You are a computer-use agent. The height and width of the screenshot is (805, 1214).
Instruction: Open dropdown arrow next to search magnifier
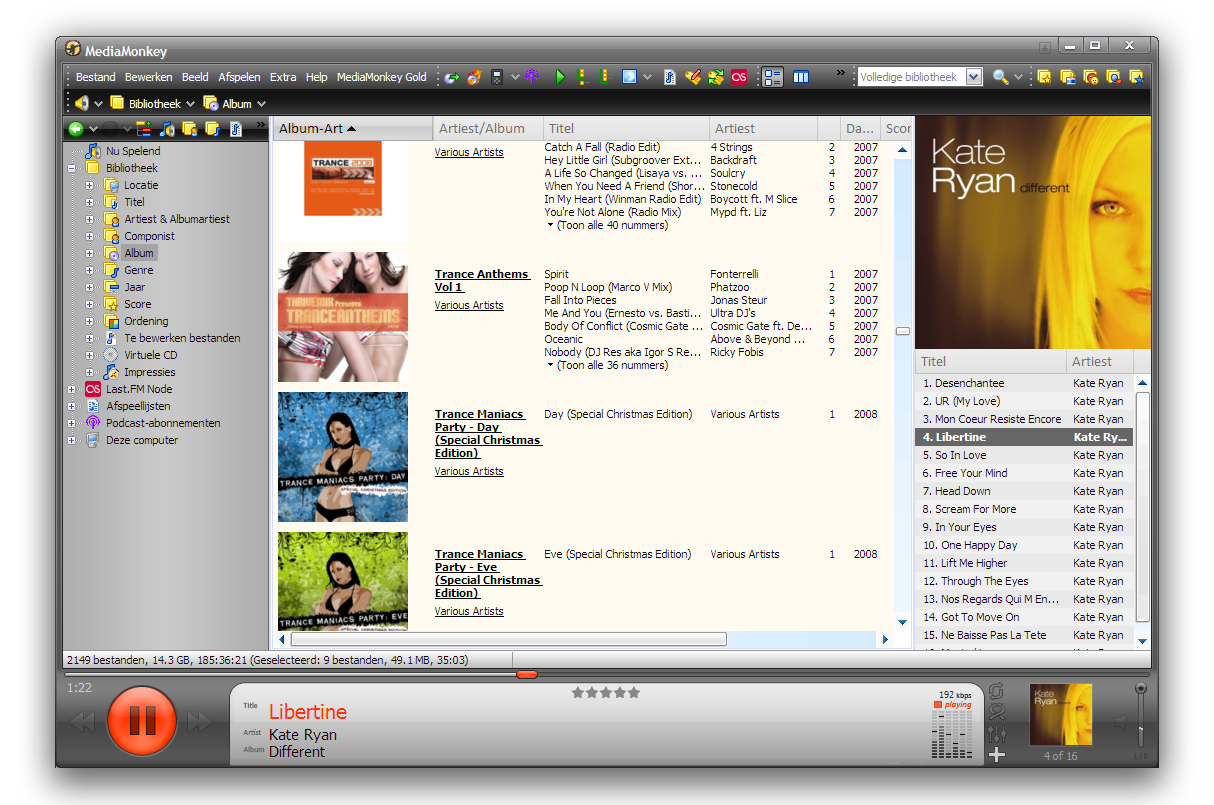click(1019, 77)
